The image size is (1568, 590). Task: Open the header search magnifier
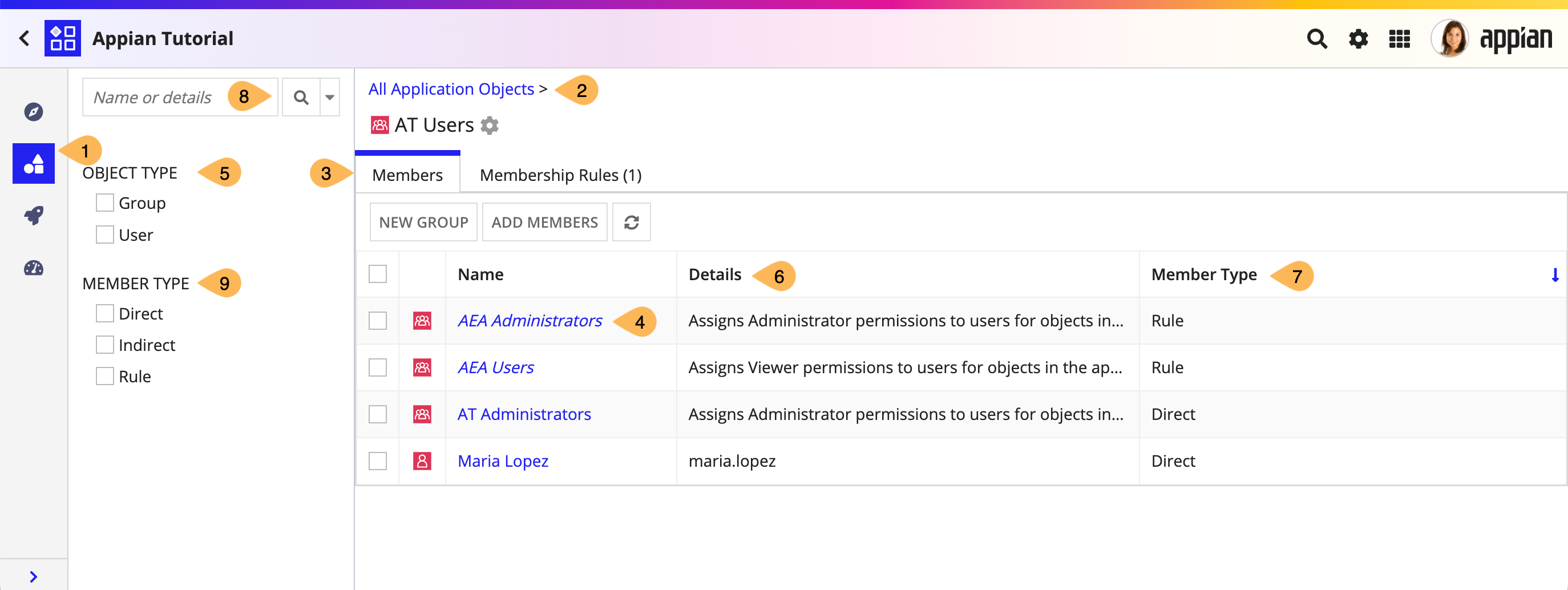point(1316,39)
